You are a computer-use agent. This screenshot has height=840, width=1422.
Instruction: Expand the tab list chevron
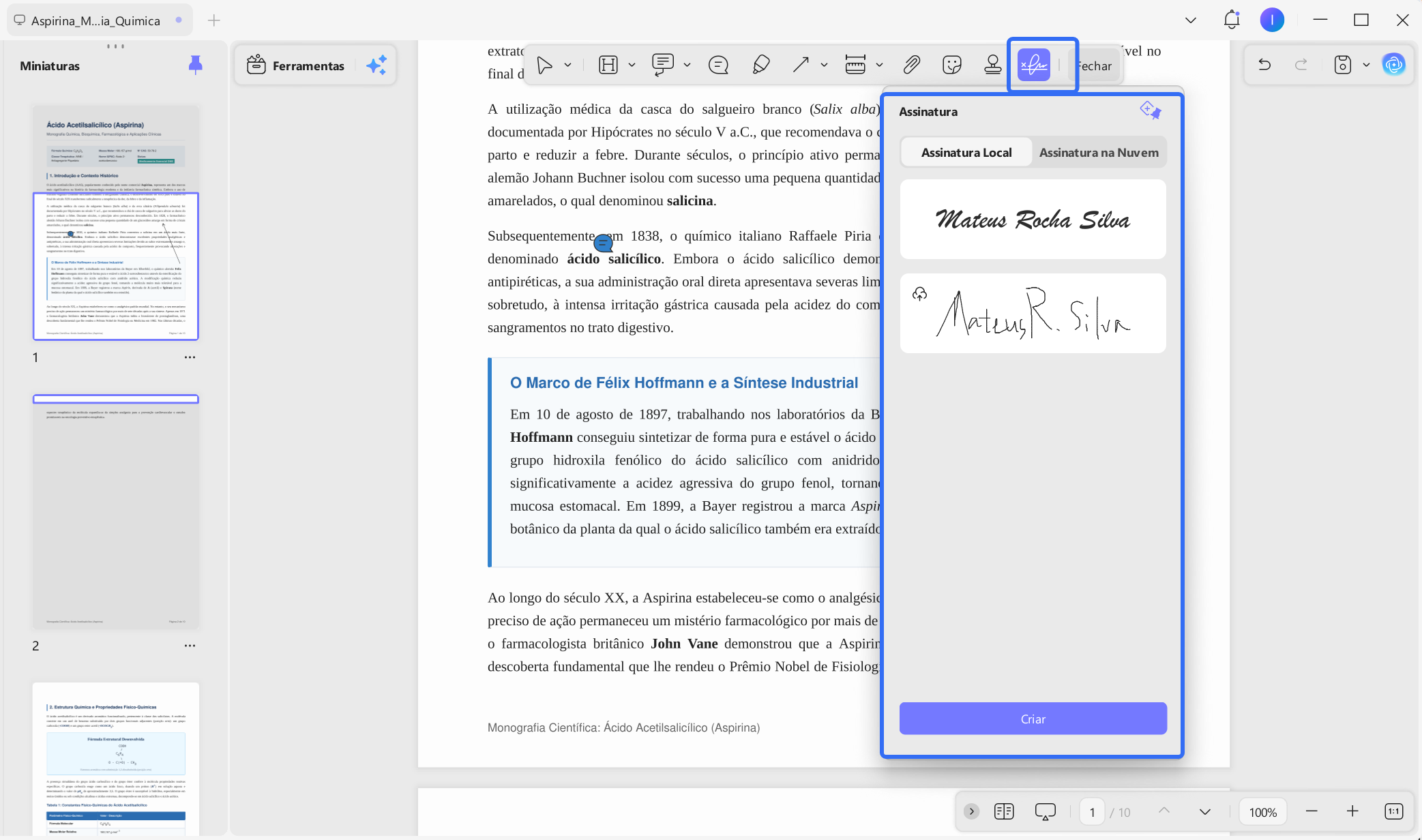tap(1191, 20)
